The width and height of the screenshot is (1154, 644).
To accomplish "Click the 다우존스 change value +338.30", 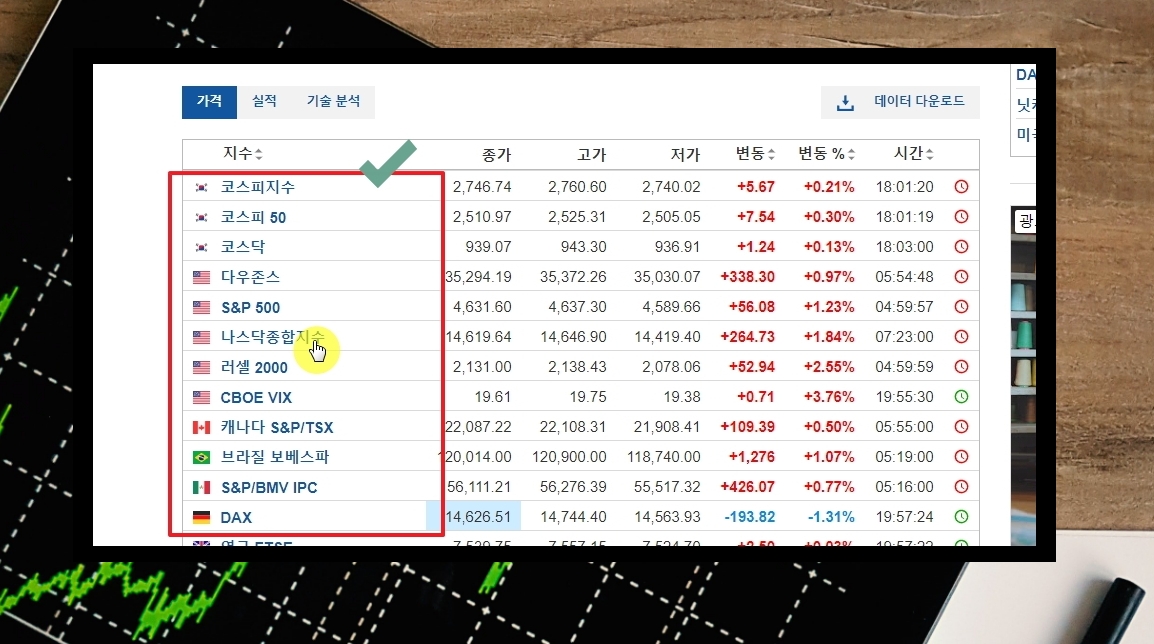I will pos(748,277).
